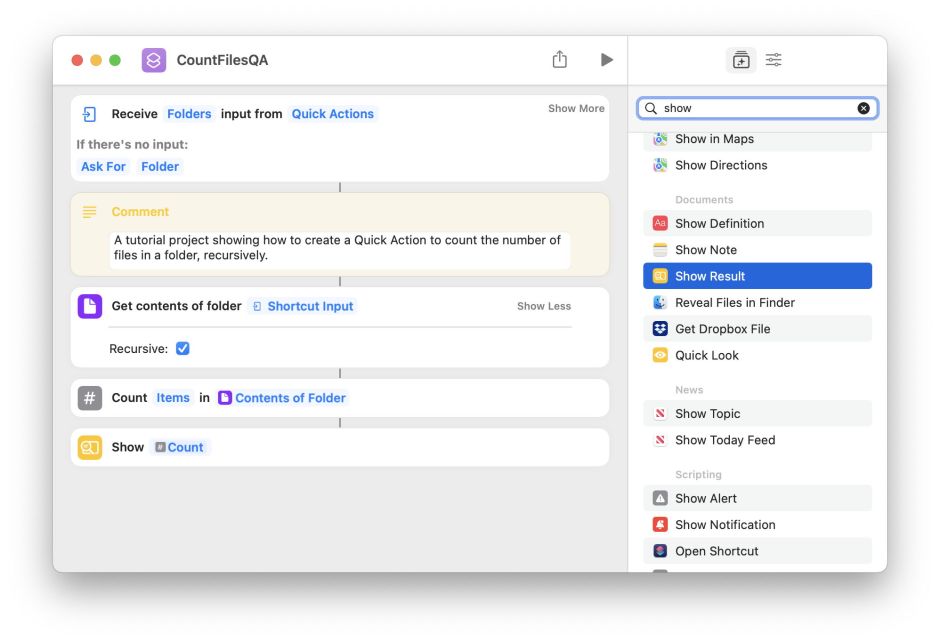Image resolution: width=940 pixels, height=642 pixels.
Task: Change the Folders input type
Action: coord(189,113)
